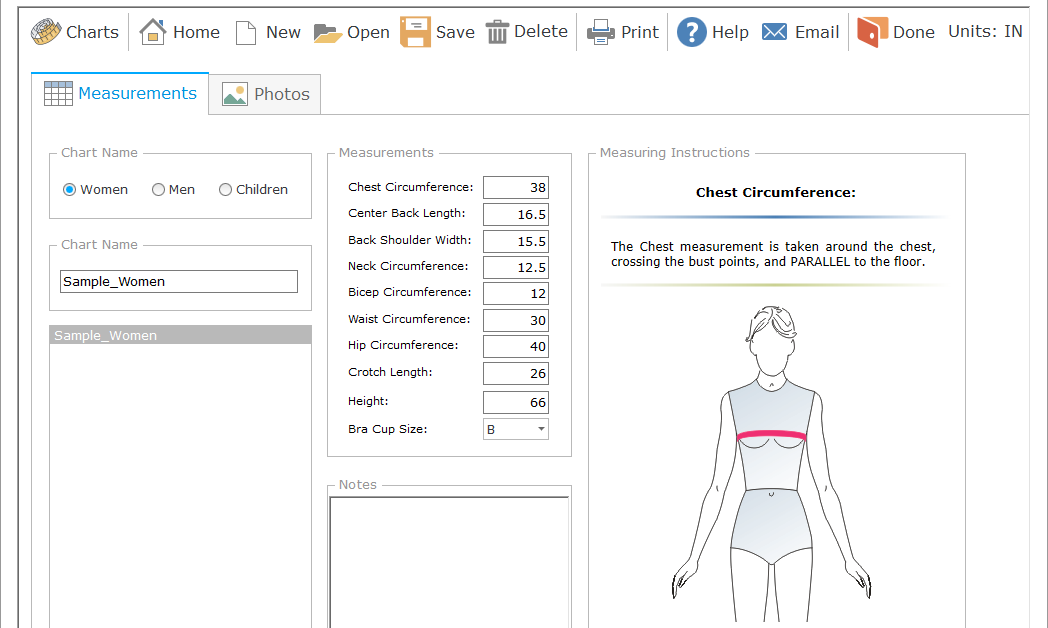Go to Home using the house icon
The height and width of the screenshot is (628, 1048).
[153, 32]
